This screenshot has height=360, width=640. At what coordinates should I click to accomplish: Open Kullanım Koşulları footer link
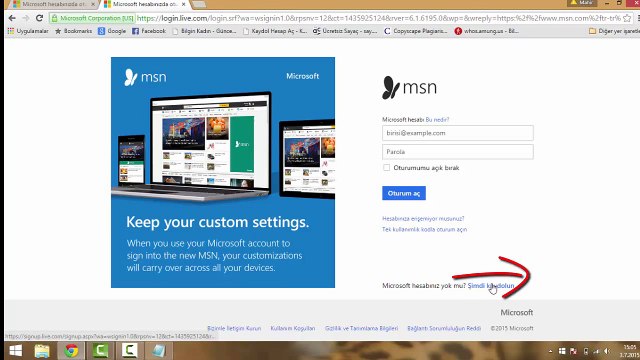[293, 328]
